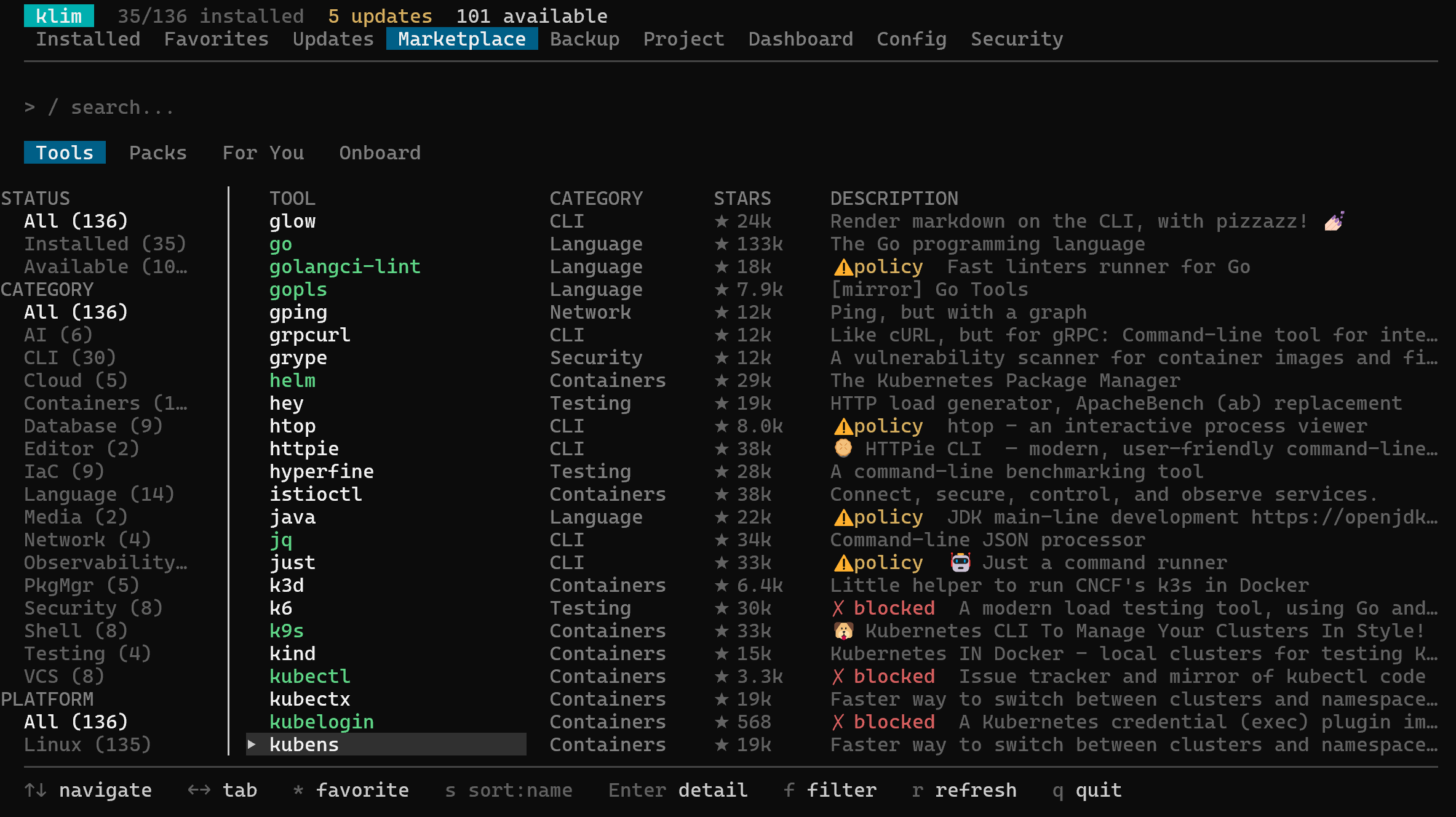
Task: Filter category by IaC (9)
Action: coord(65,471)
